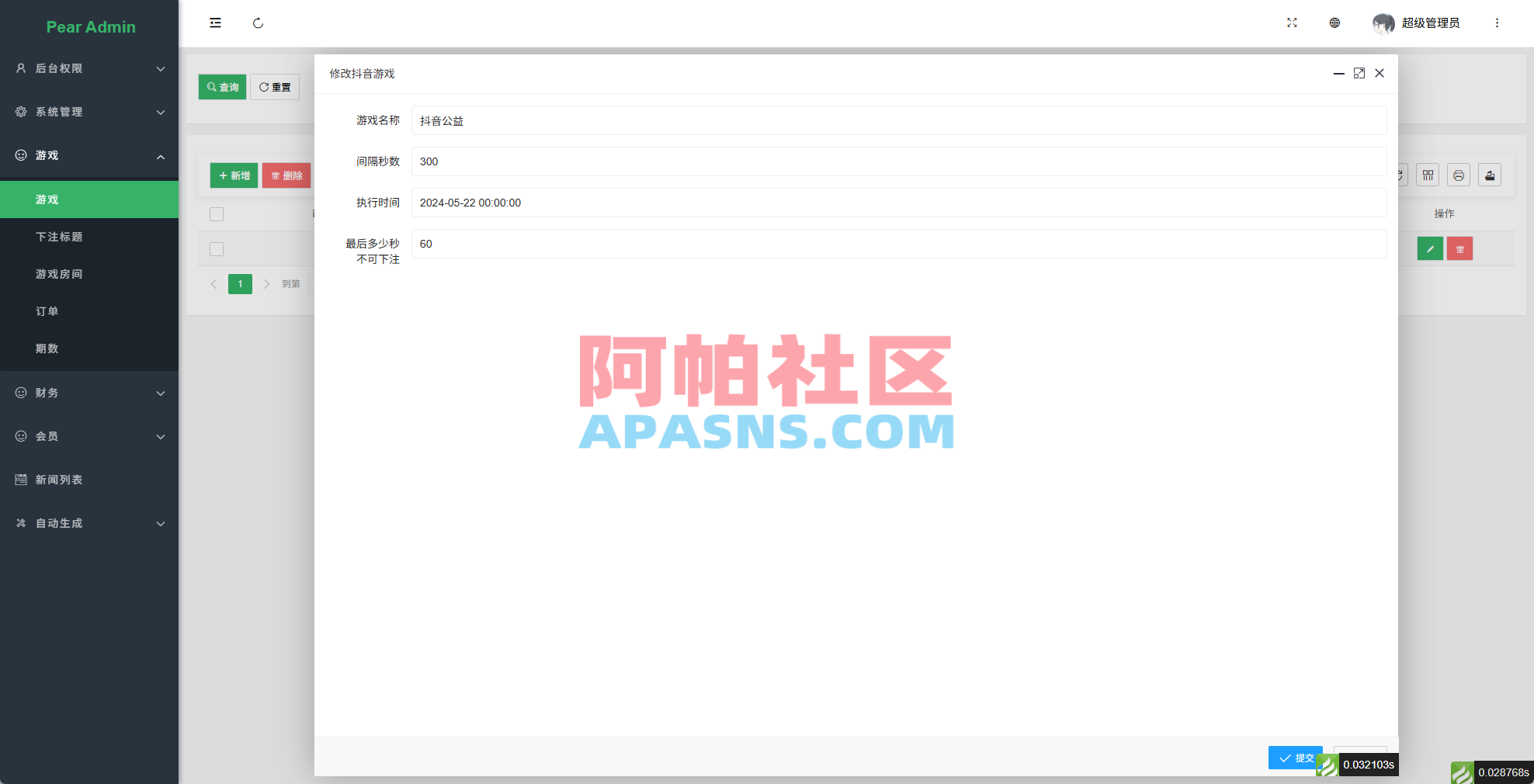Click the super admin avatar
The width and height of the screenshot is (1534, 784).
click(1383, 23)
